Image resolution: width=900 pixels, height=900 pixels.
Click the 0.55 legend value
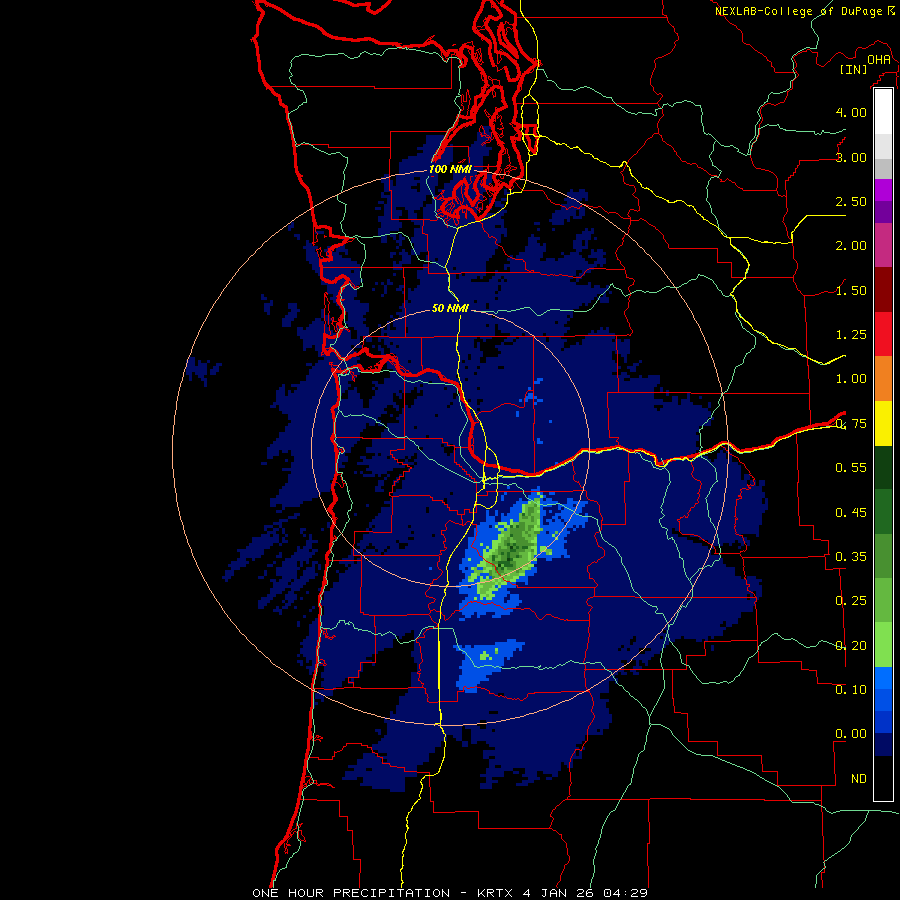click(x=851, y=468)
